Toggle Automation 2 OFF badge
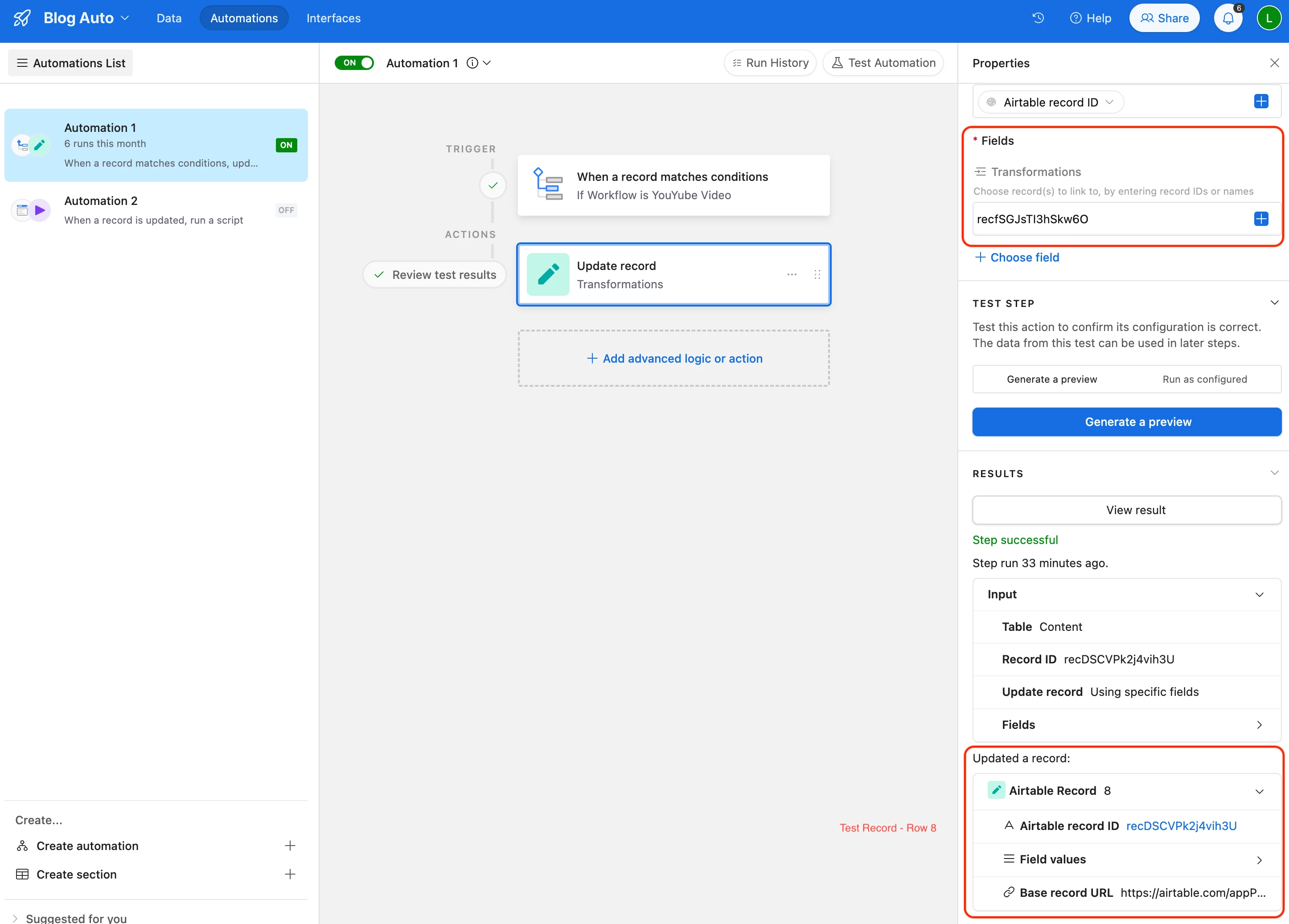This screenshot has width=1289, height=924. 286,210
